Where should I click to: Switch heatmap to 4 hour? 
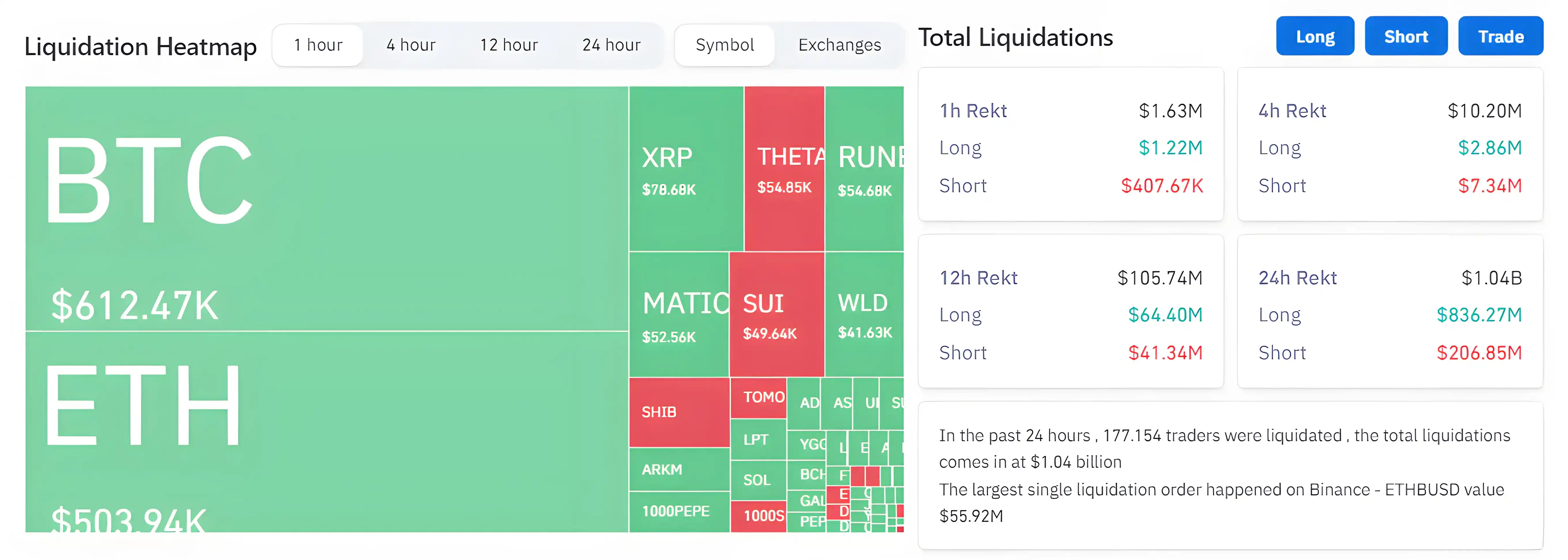(411, 45)
